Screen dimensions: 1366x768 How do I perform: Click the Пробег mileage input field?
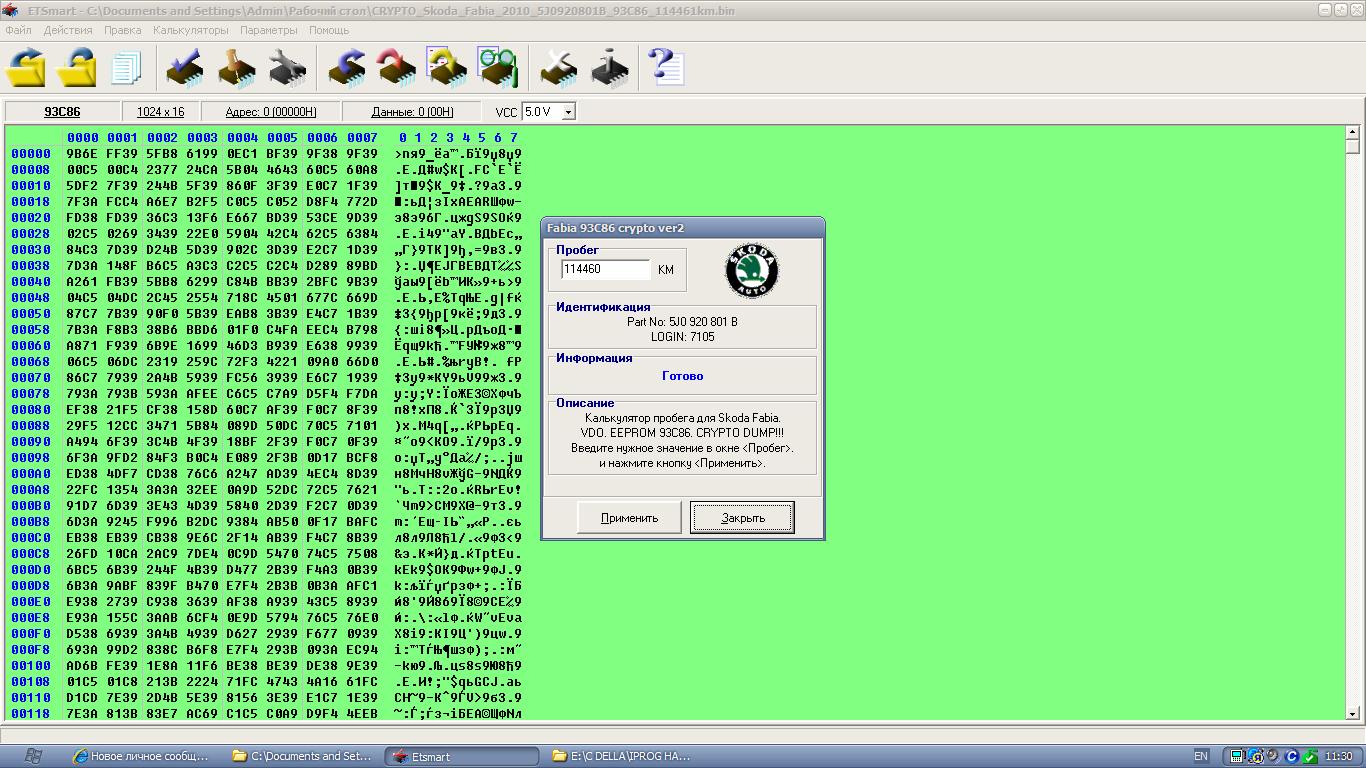[606, 269]
